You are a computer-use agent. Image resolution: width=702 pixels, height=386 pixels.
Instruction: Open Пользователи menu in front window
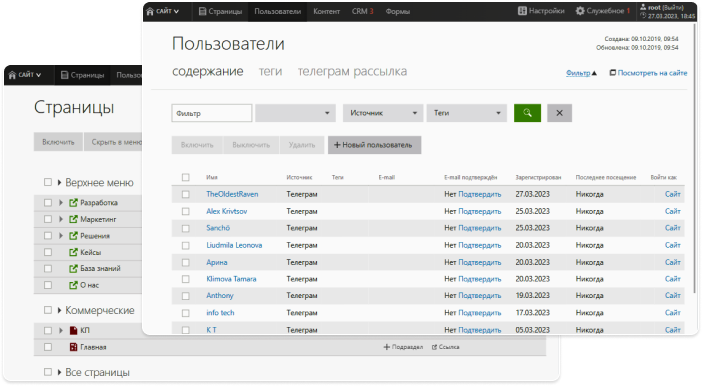278,11
